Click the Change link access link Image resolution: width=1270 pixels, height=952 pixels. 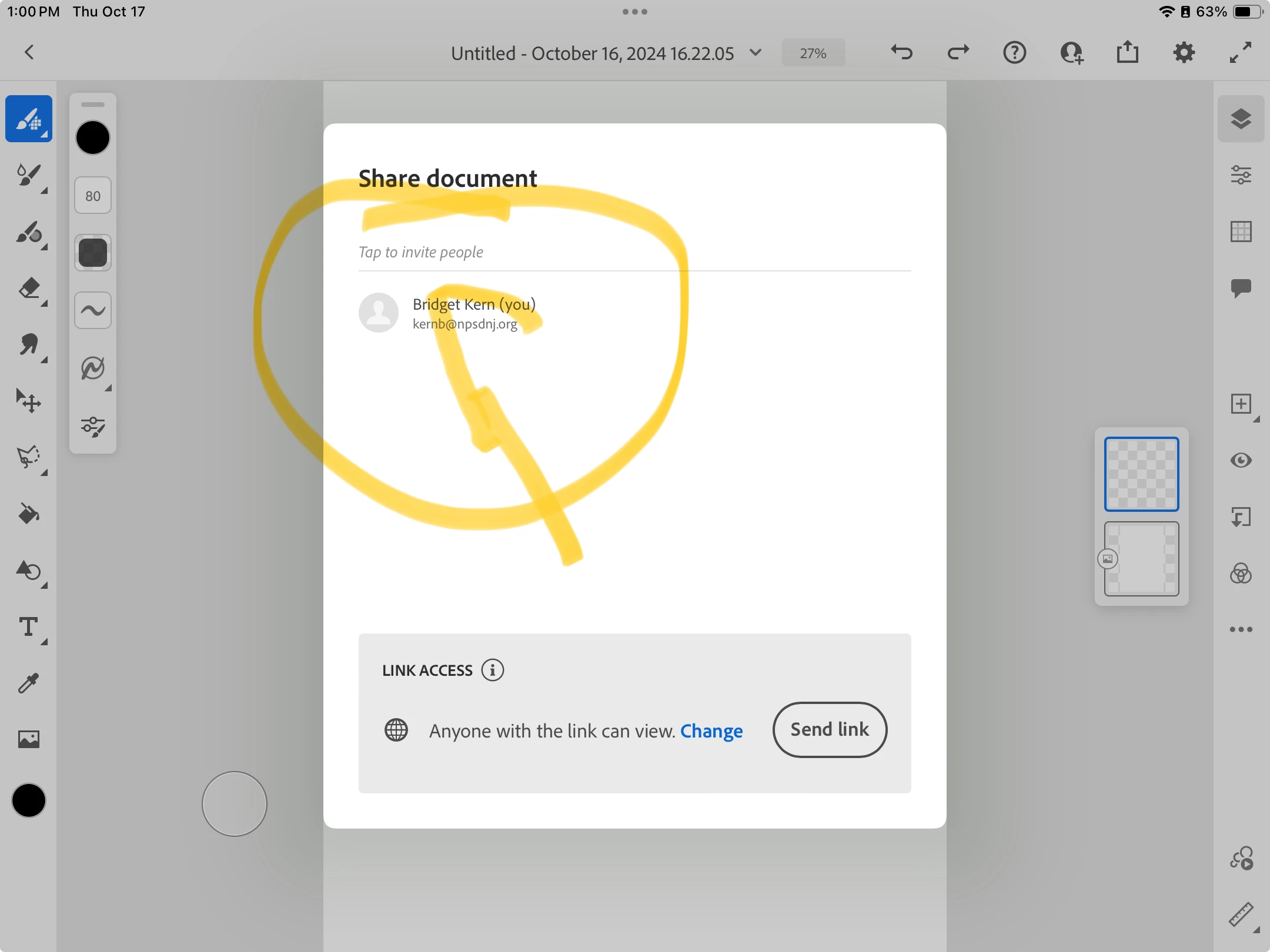click(711, 731)
